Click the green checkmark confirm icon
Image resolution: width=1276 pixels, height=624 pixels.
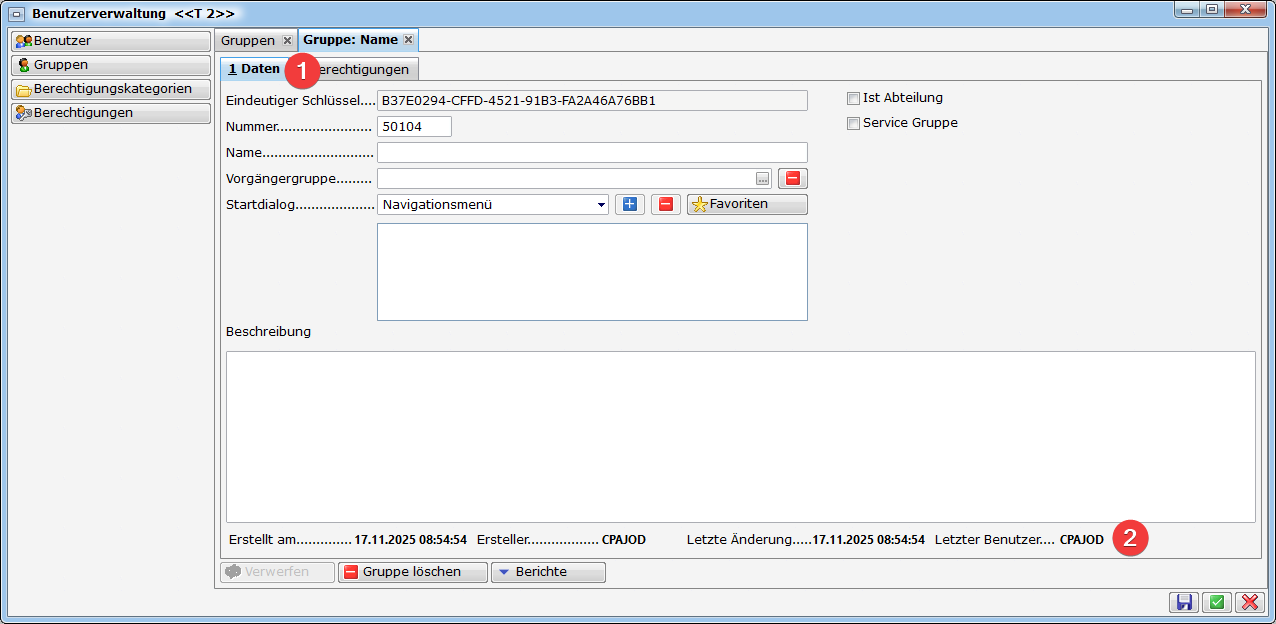pos(1216,602)
